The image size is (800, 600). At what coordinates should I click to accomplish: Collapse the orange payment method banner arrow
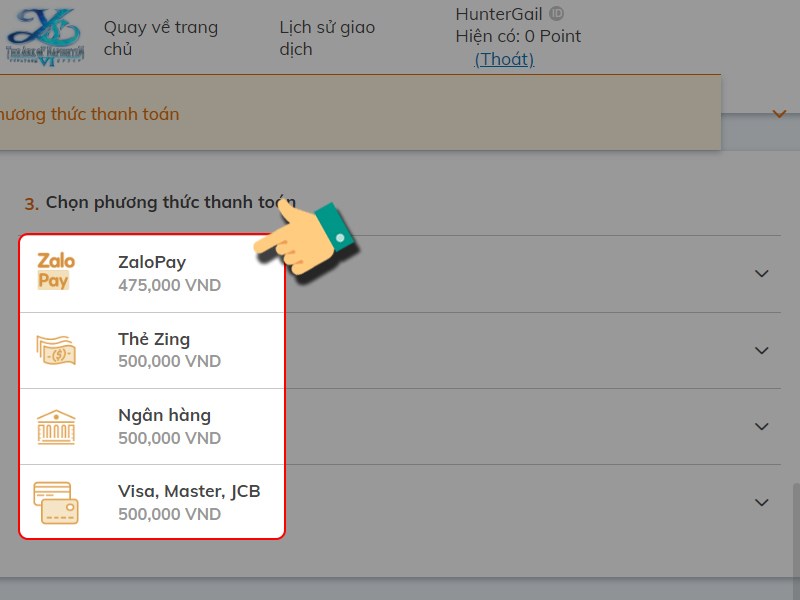(779, 114)
